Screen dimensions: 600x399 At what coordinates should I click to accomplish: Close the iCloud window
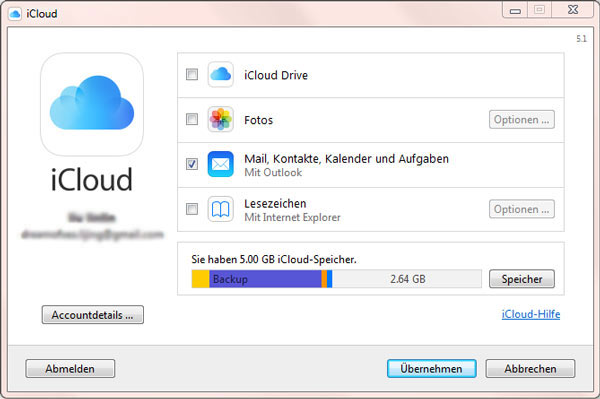[x=572, y=10]
